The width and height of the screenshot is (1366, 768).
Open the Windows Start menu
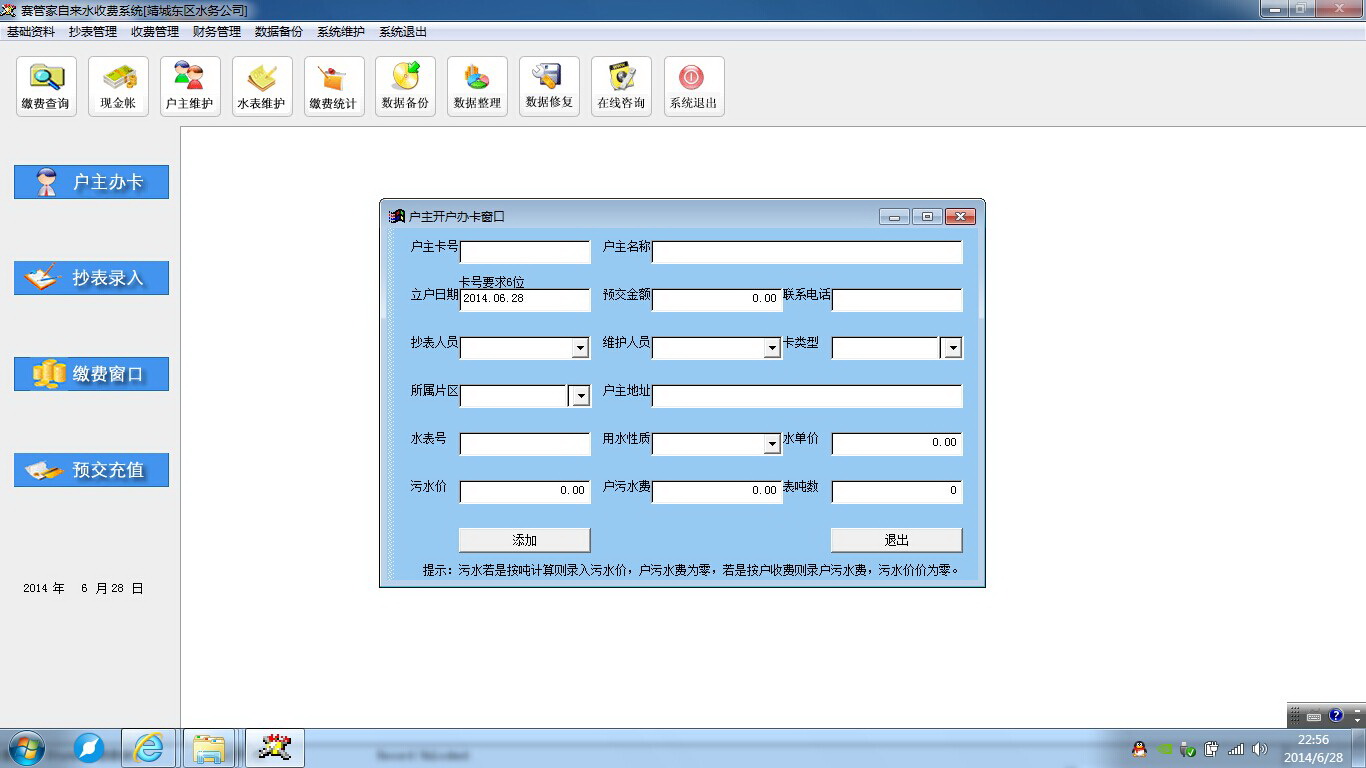[x=26, y=748]
